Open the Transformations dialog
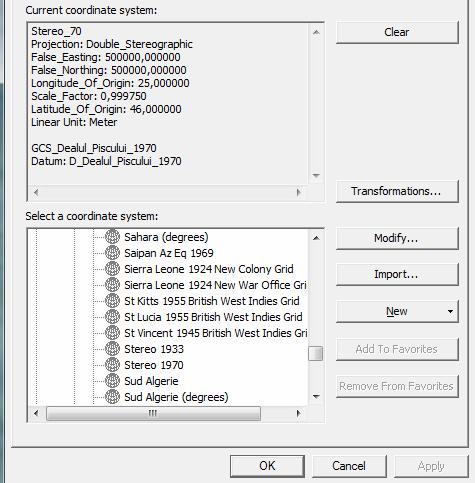Image resolution: width=475 pixels, height=483 pixels. [x=397, y=191]
